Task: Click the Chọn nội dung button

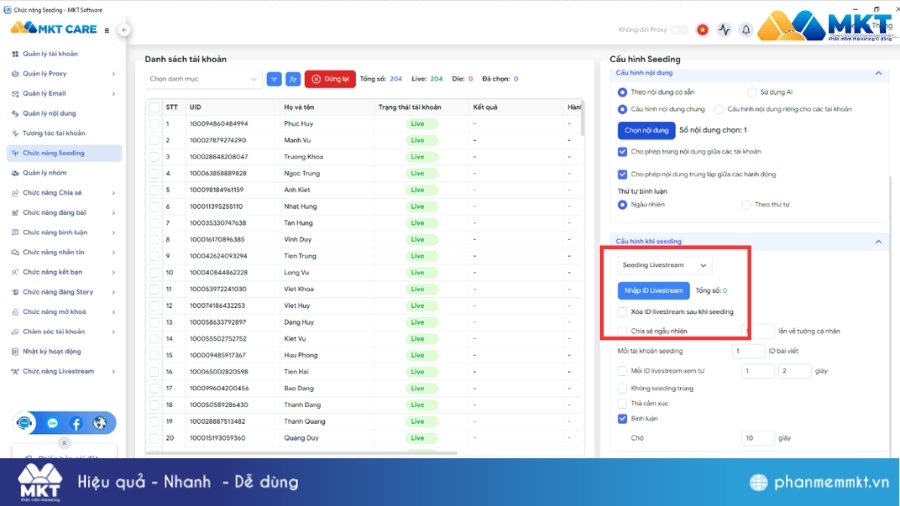Action: click(646, 131)
